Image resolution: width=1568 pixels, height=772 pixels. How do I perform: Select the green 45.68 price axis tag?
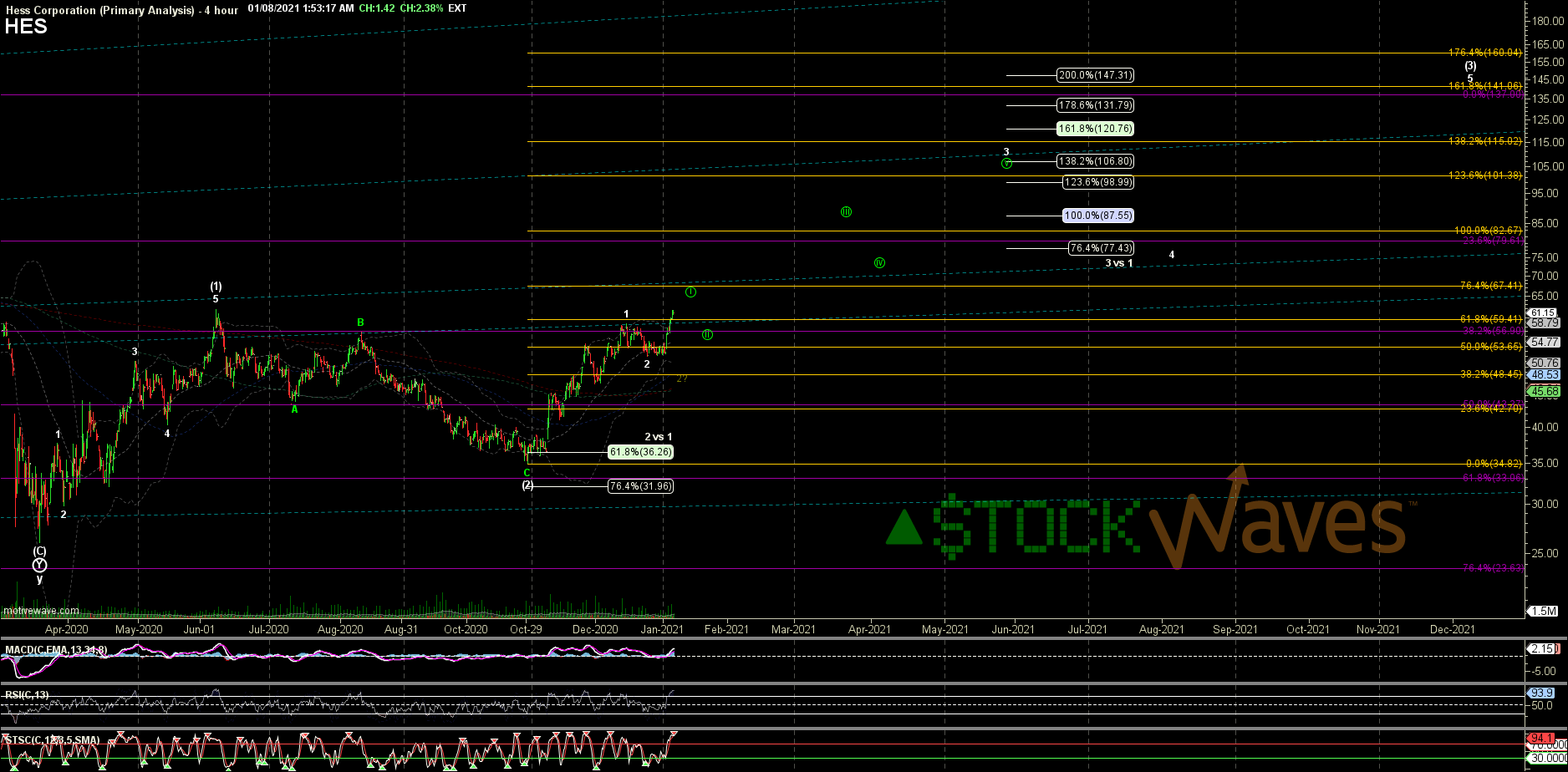pyautogui.click(x=1543, y=390)
